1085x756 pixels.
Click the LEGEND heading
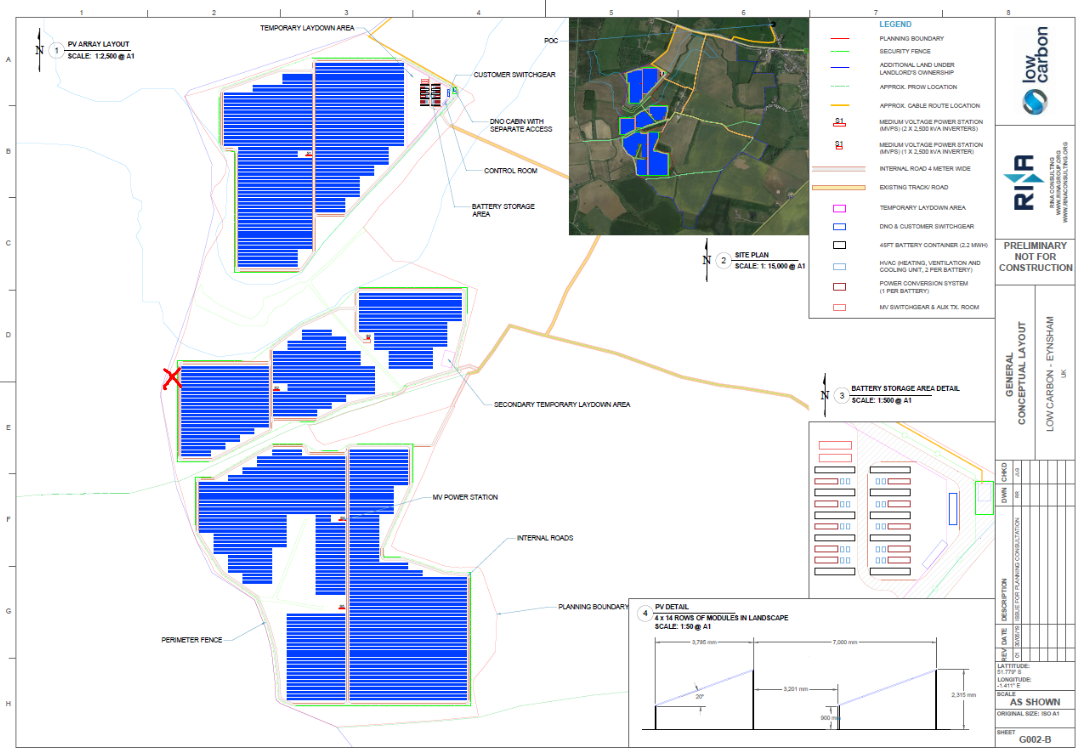click(x=895, y=24)
